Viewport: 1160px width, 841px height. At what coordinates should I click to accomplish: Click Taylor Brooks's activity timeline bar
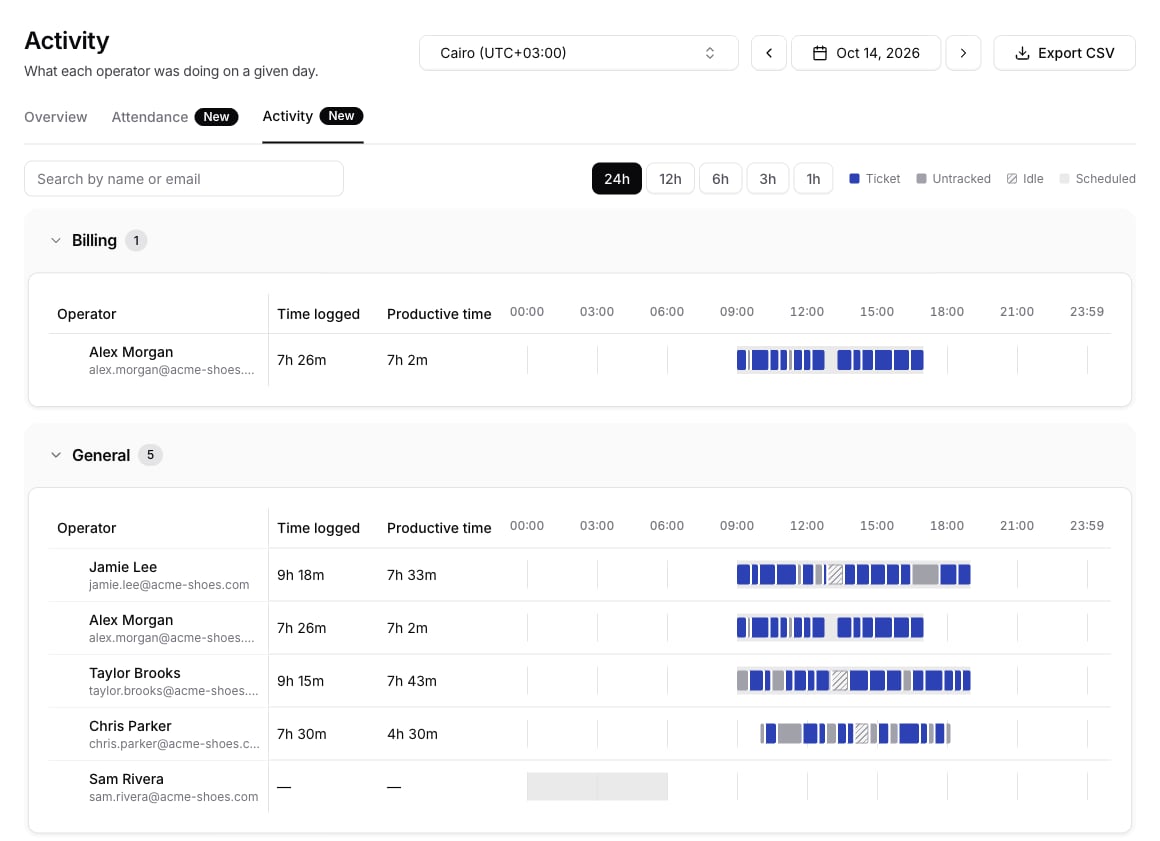point(854,680)
